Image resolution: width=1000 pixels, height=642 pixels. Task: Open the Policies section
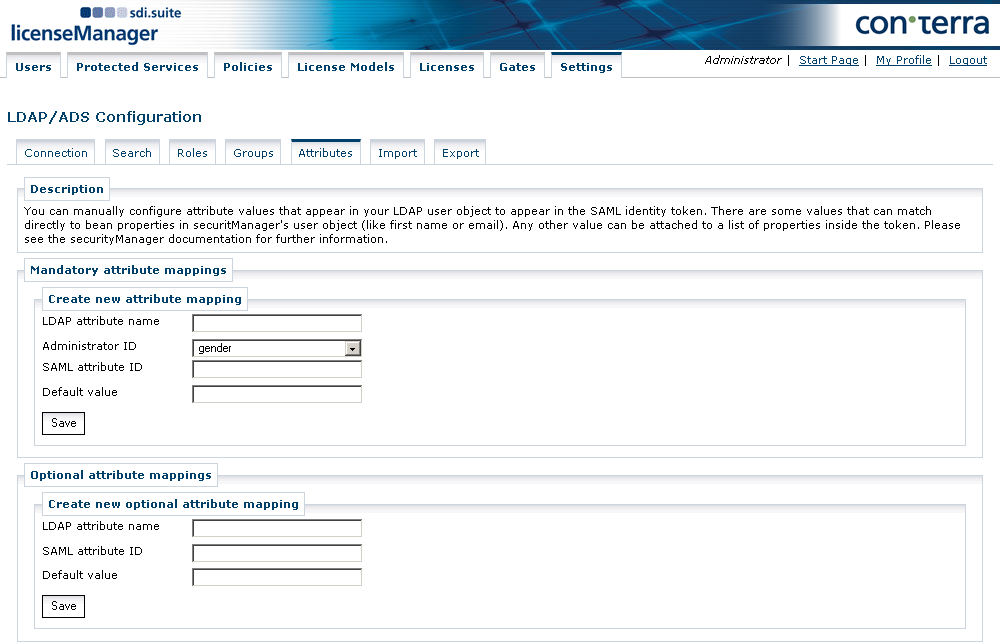pyautogui.click(x=247, y=66)
